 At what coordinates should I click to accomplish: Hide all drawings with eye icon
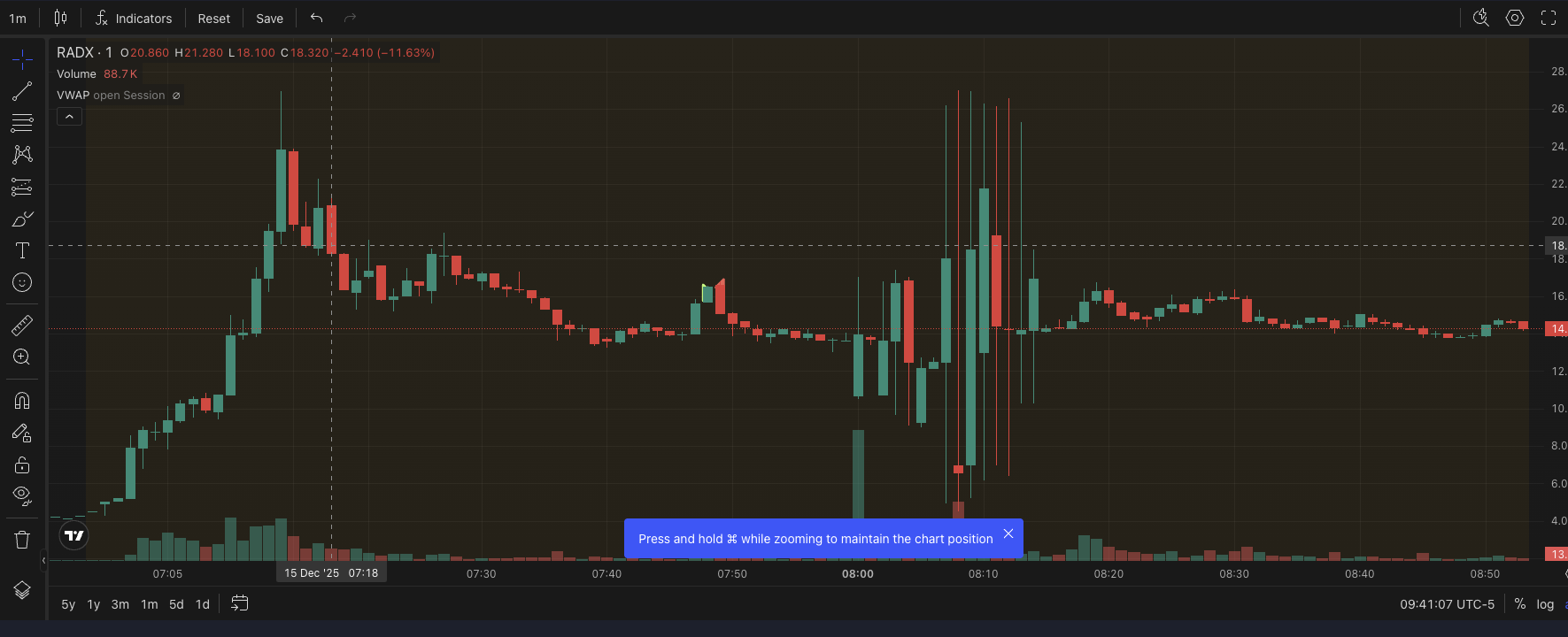[x=22, y=495]
